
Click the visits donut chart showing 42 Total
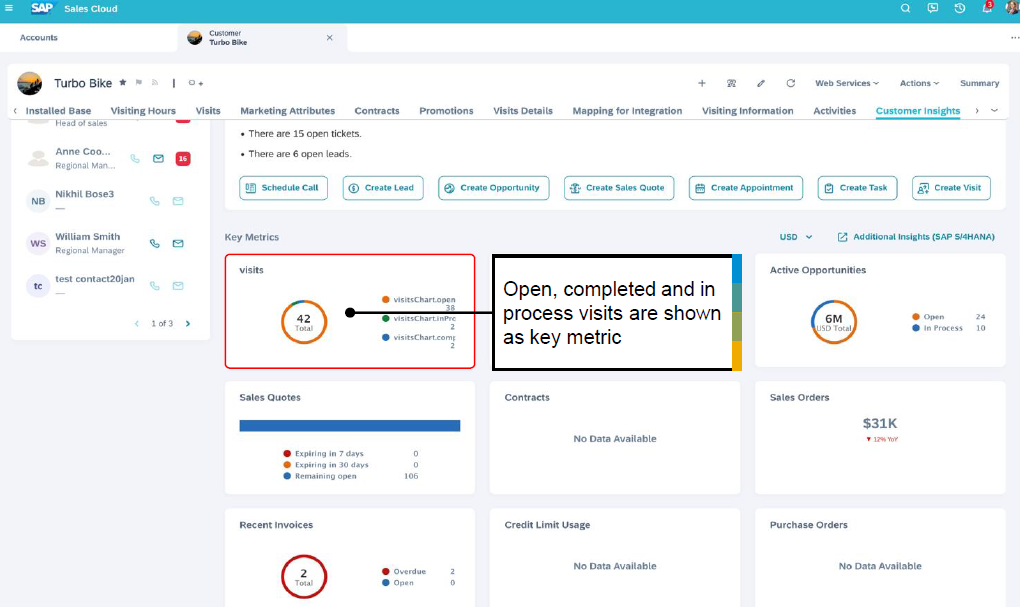tap(304, 322)
